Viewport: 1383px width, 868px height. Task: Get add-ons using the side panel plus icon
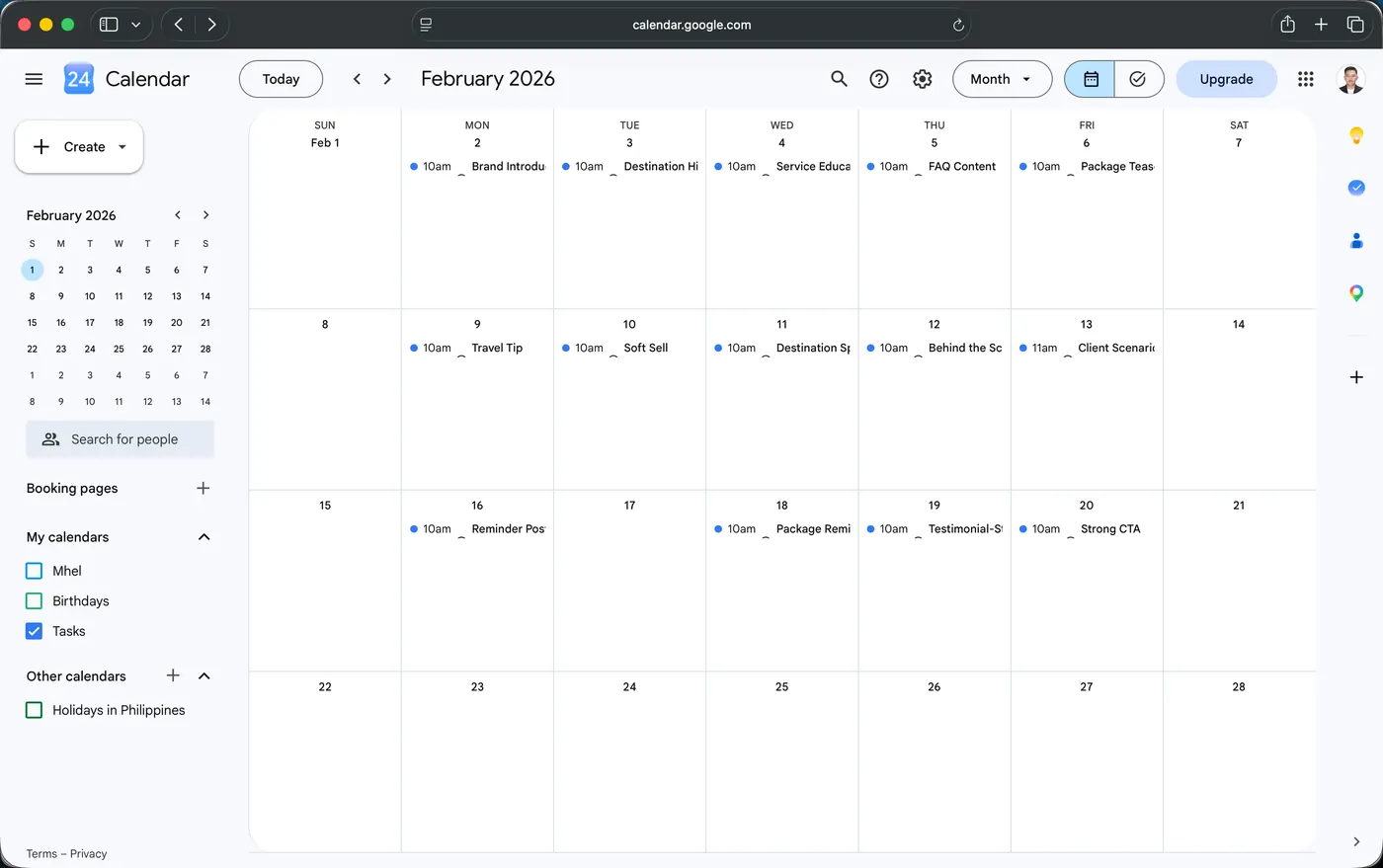(1356, 377)
